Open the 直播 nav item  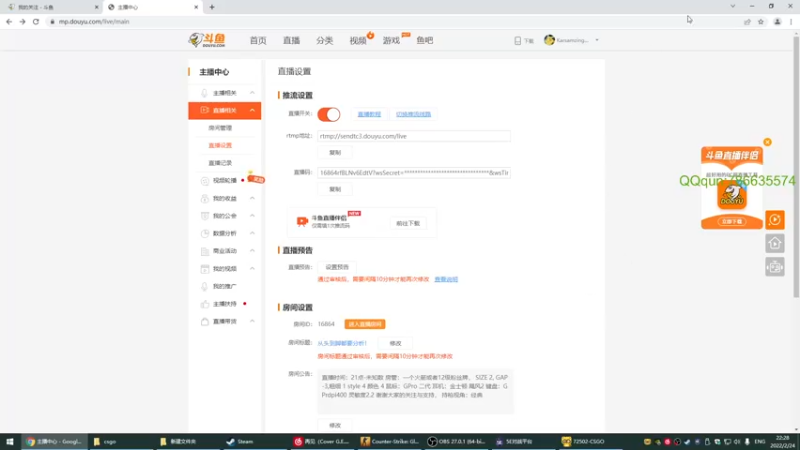(x=291, y=40)
